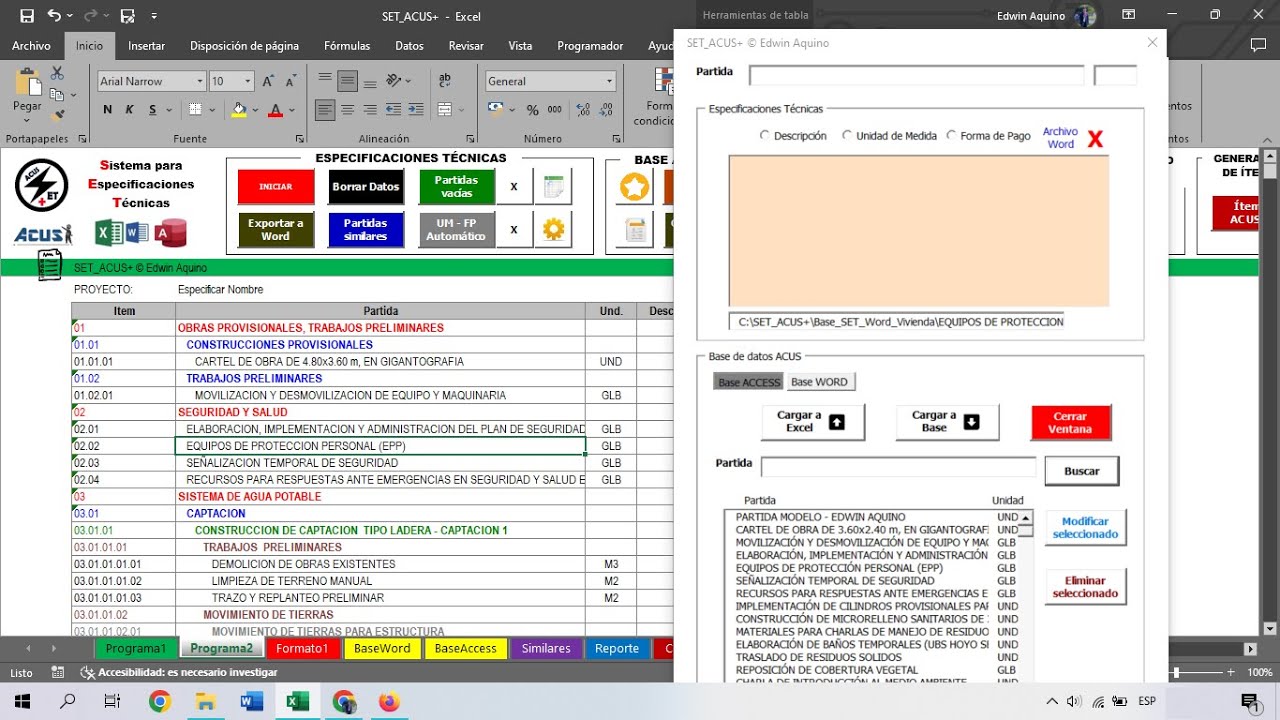Click the gold star icon in the Base panel
Image resolution: width=1280 pixels, height=720 pixels.
(x=634, y=186)
